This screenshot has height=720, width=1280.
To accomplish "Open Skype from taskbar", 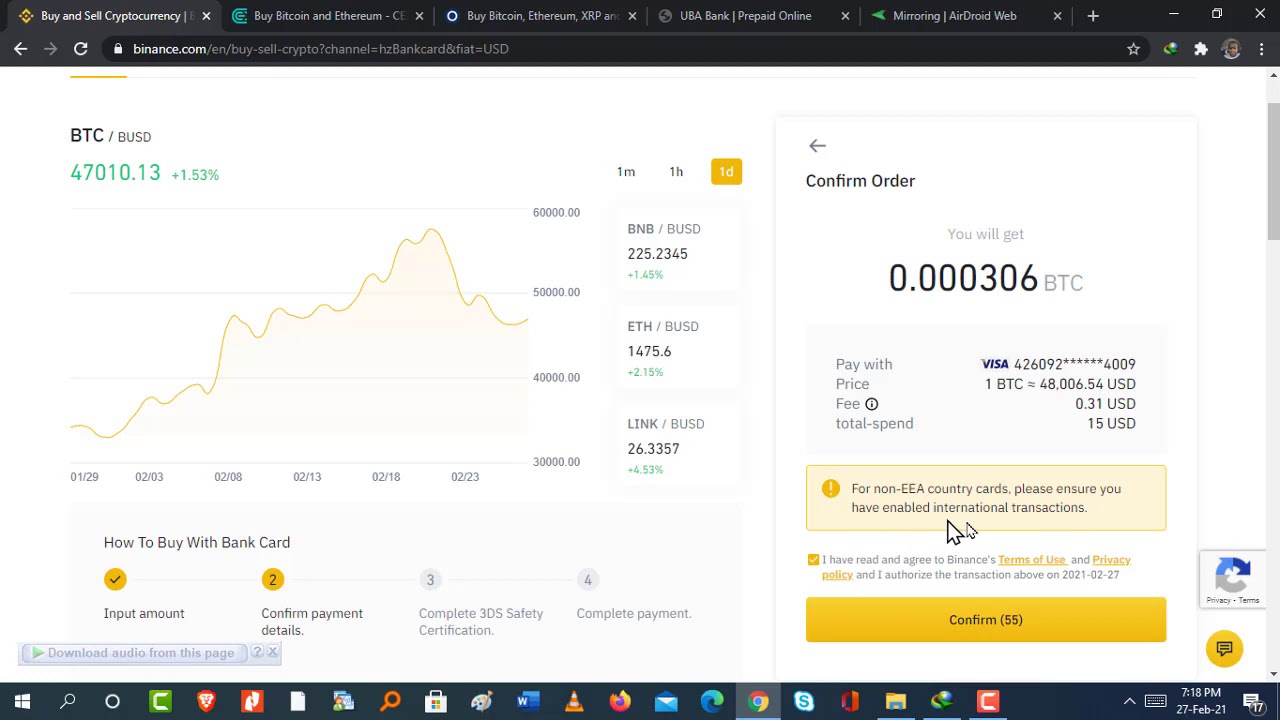I will pos(804,702).
